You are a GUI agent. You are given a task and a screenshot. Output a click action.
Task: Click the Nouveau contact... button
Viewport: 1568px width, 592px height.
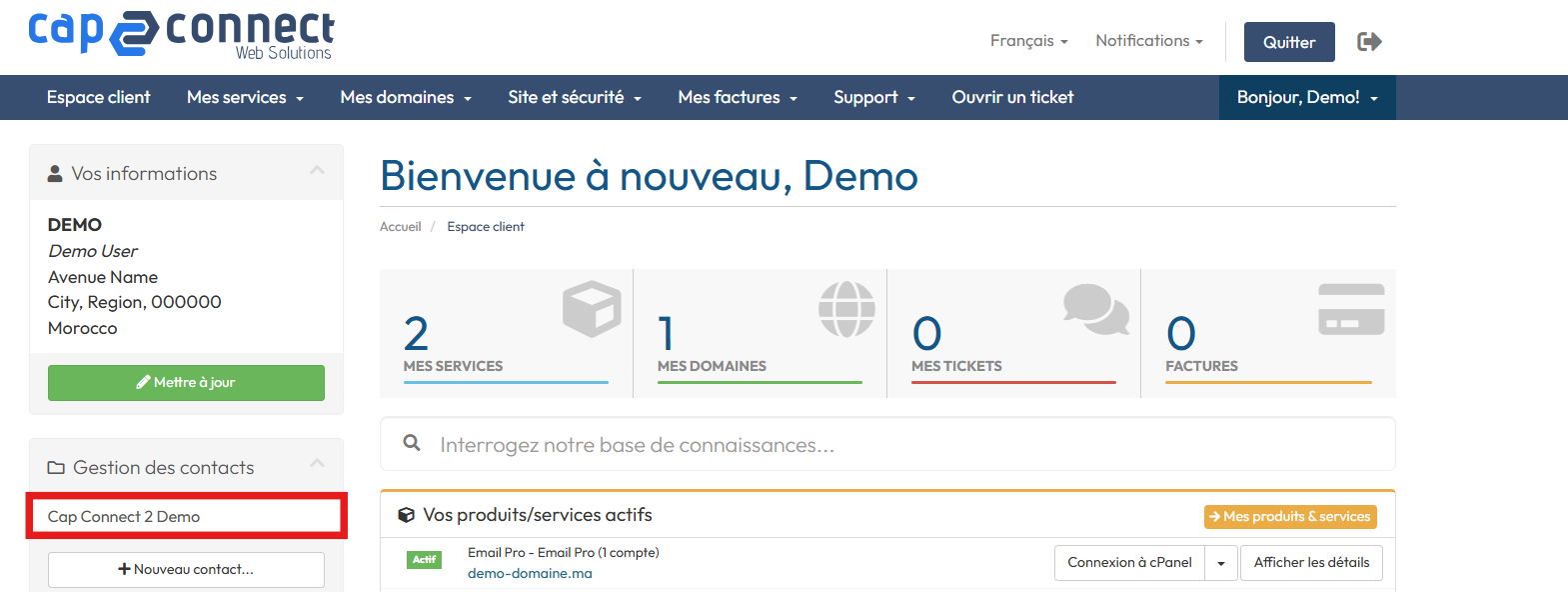(x=186, y=570)
